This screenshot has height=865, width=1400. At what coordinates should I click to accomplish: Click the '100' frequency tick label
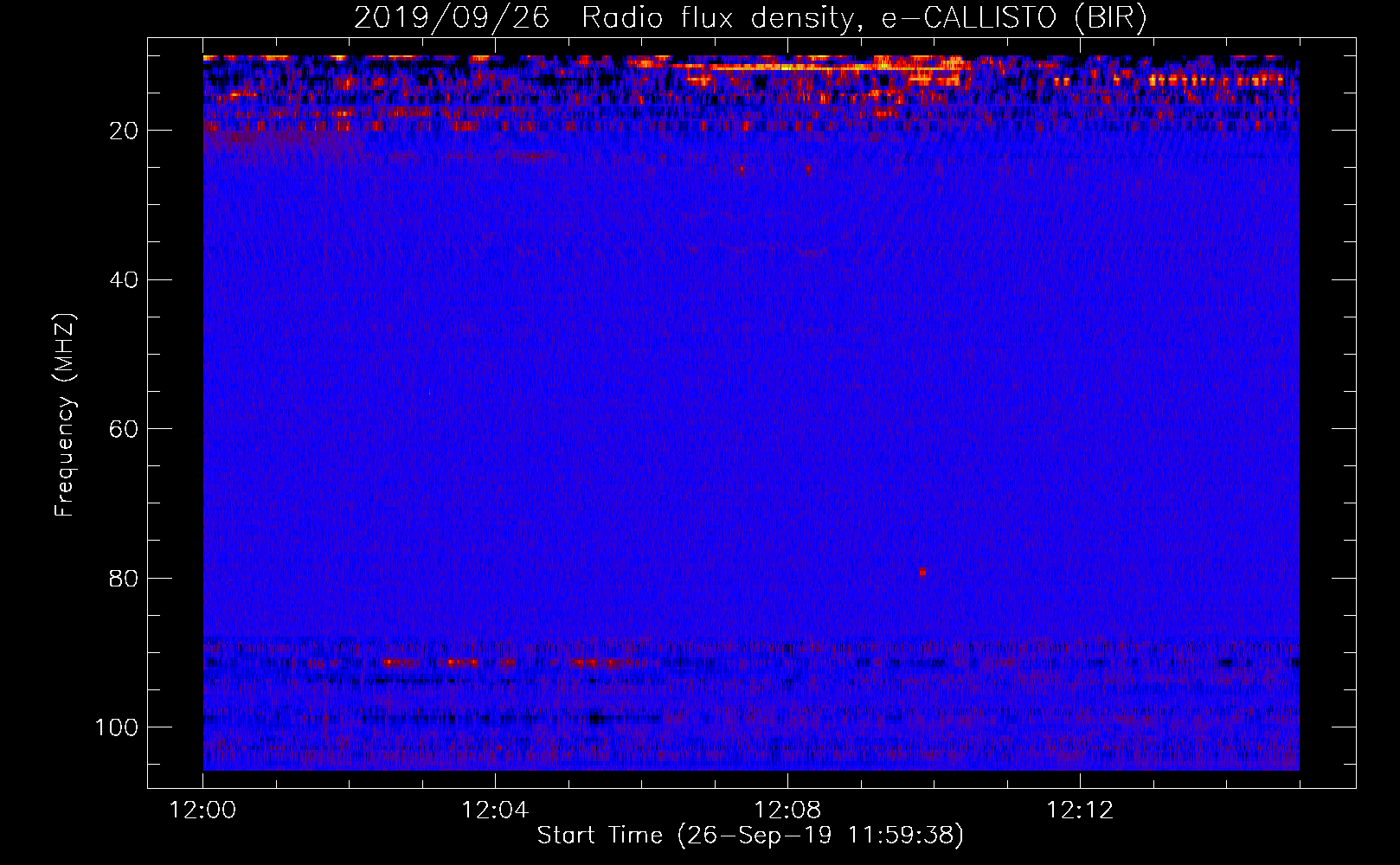[x=117, y=727]
